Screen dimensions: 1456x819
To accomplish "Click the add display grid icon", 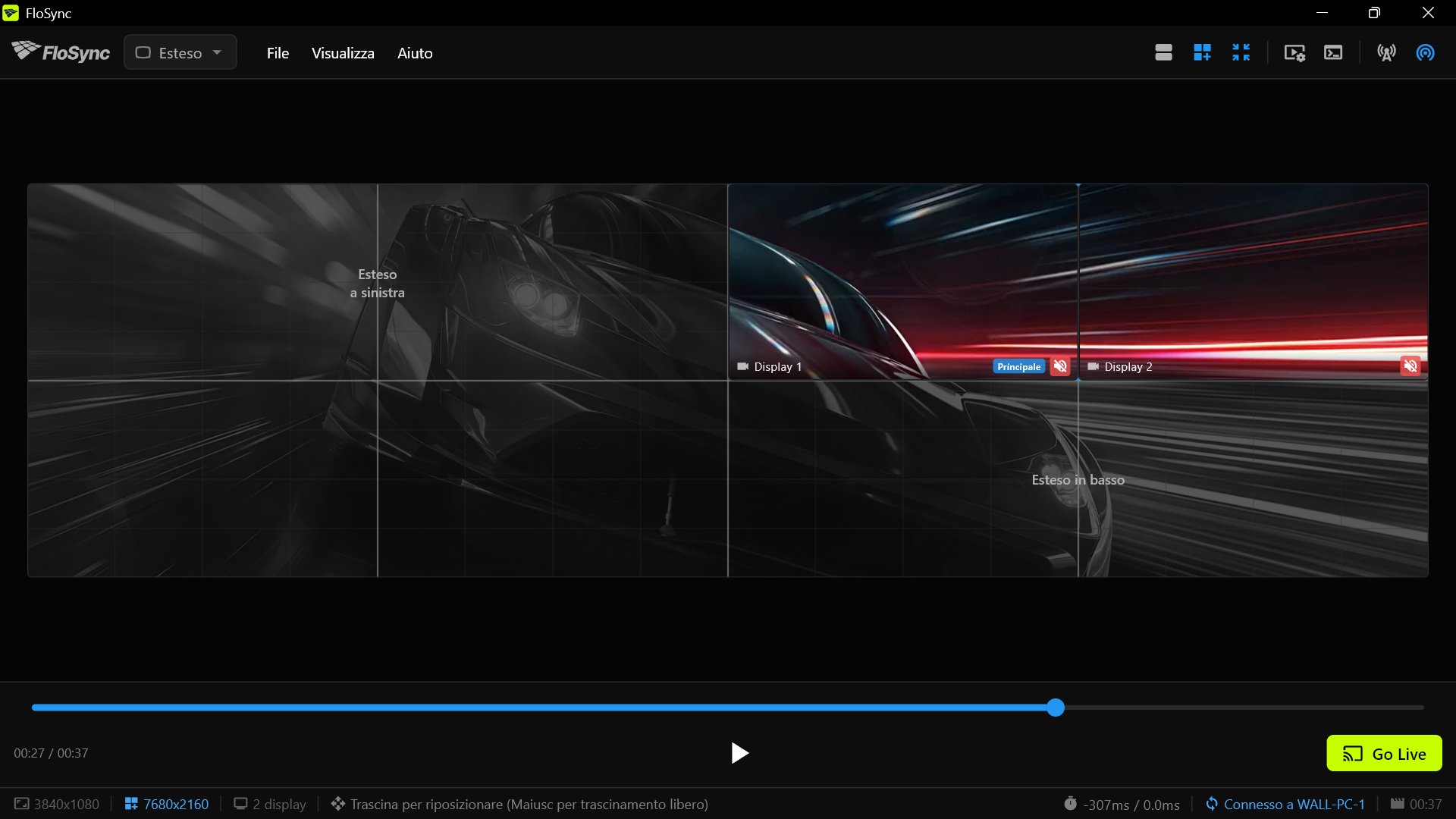I will click(1202, 52).
